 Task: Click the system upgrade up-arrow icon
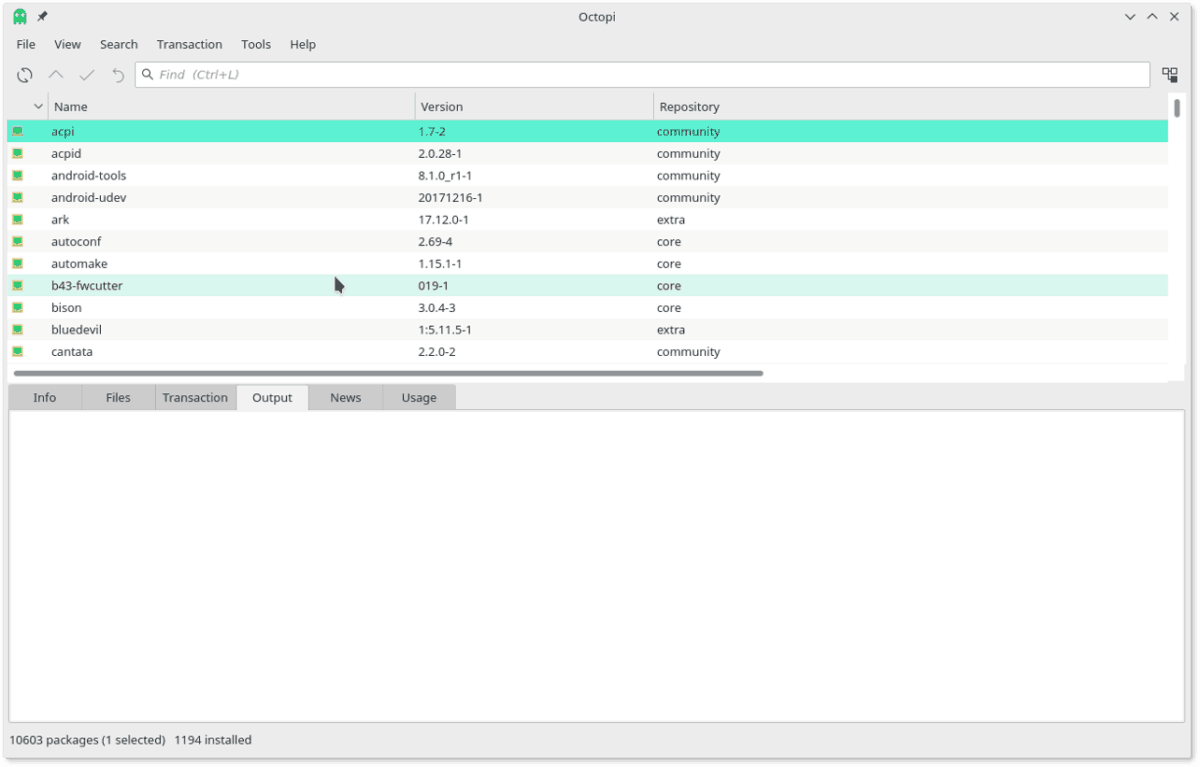tap(56, 75)
